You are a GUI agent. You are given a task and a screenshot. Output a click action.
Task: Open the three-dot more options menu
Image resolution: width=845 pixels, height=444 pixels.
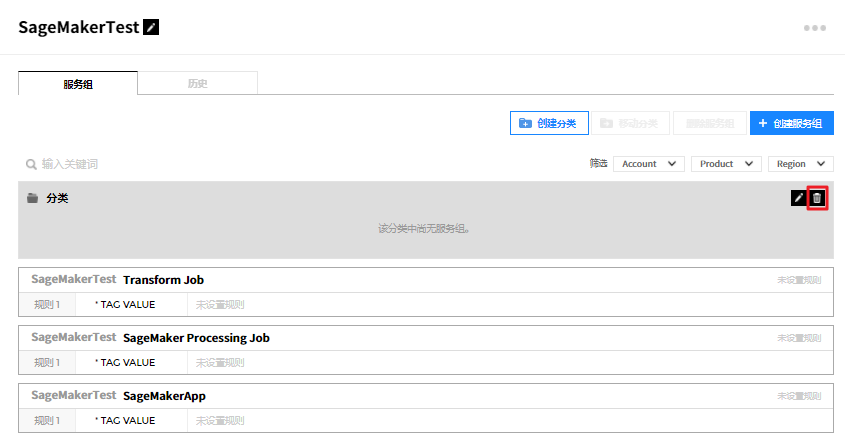pos(815,28)
